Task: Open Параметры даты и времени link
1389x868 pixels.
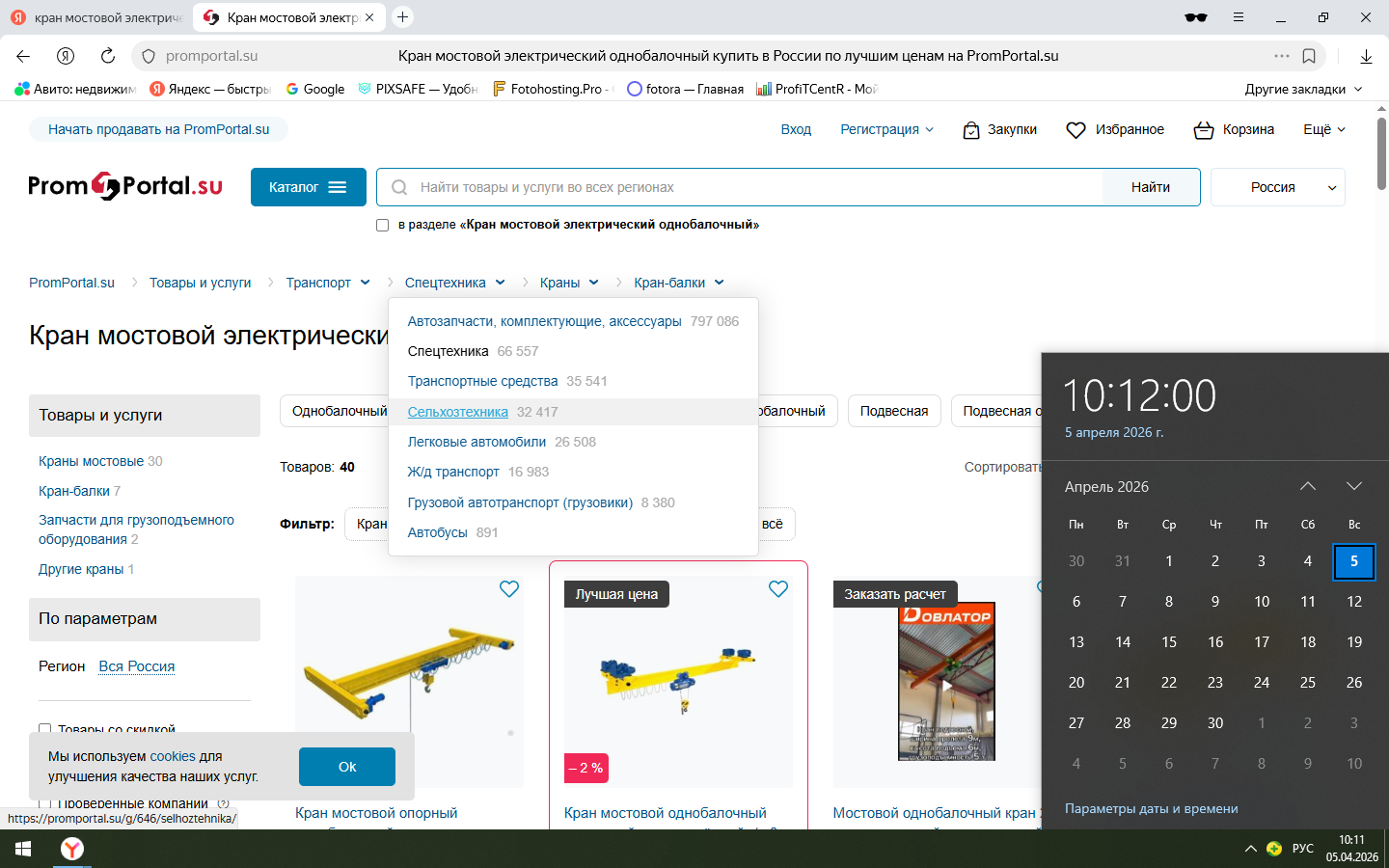Action: (x=1152, y=808)
